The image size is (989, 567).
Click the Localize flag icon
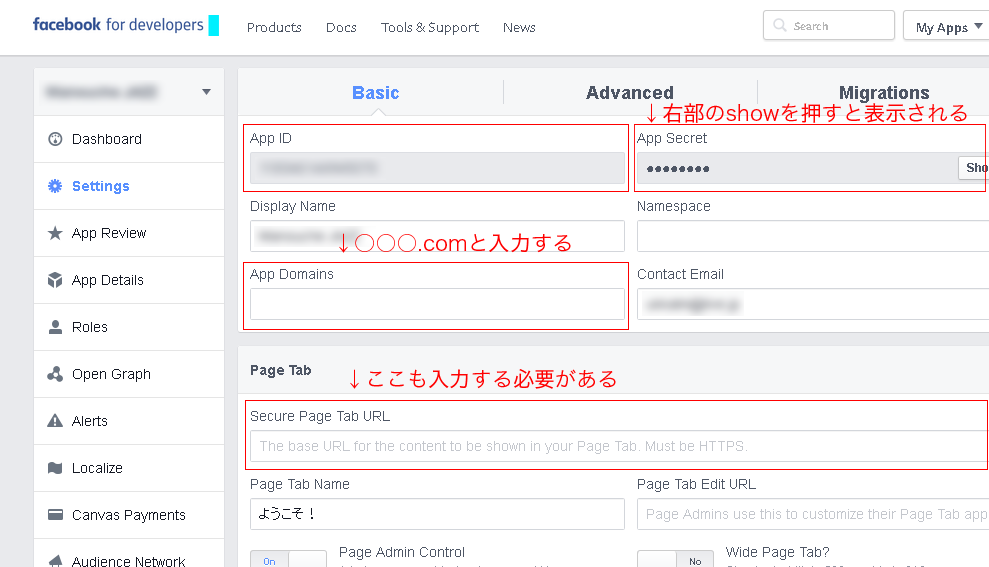pos(56,468)
